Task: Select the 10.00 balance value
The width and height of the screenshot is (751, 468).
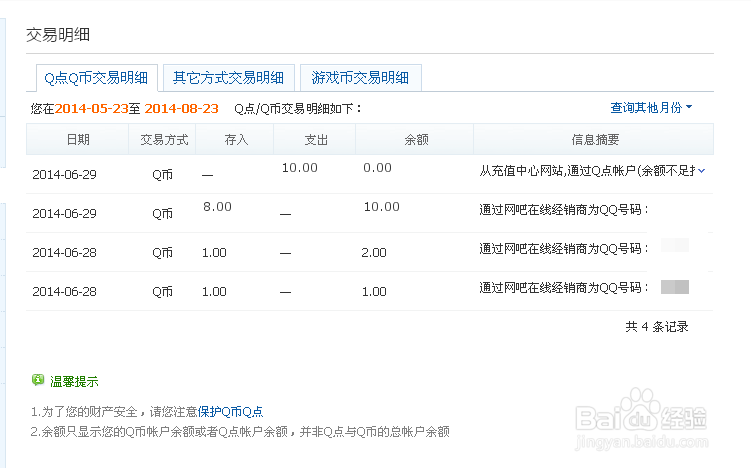Action: pos(381,206)
